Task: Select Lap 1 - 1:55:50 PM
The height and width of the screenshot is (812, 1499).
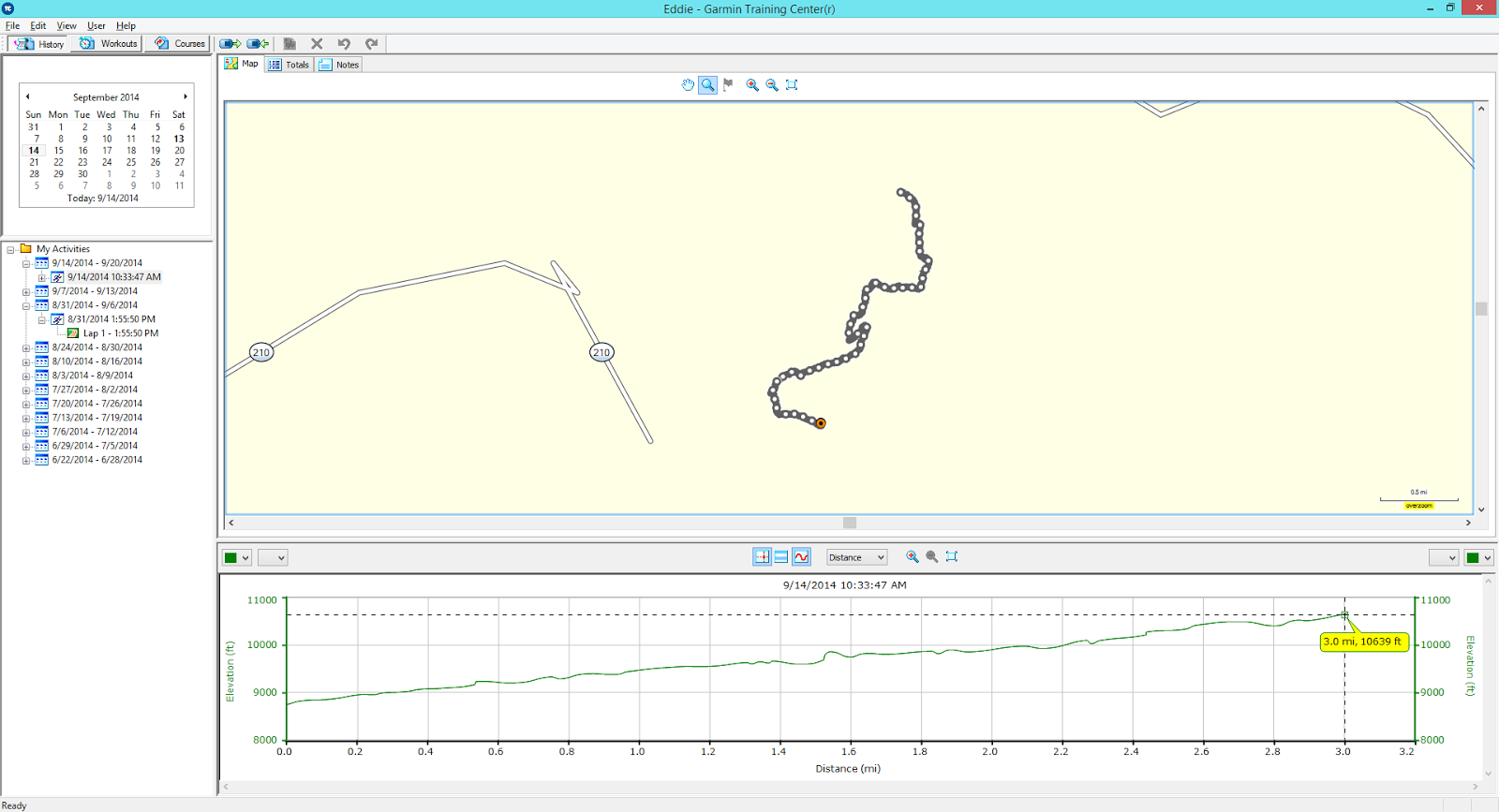Action: click(x=121, y=333)
